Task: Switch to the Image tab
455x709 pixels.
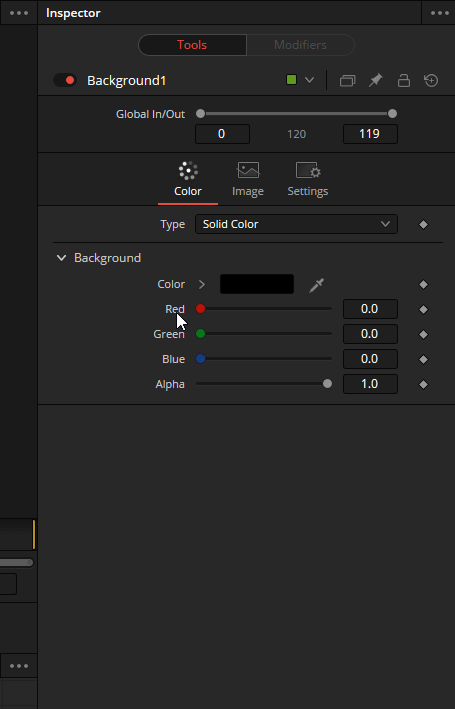Action: tap(248, 180)
